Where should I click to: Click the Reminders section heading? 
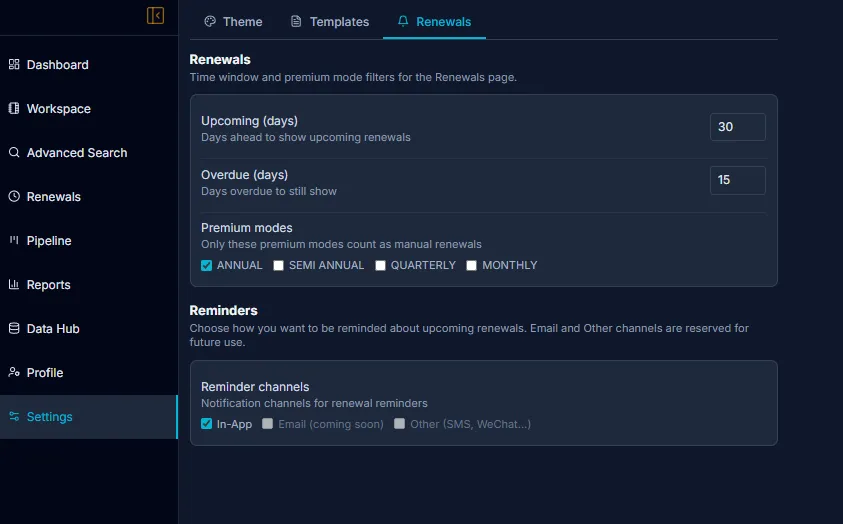pos(223,311)
